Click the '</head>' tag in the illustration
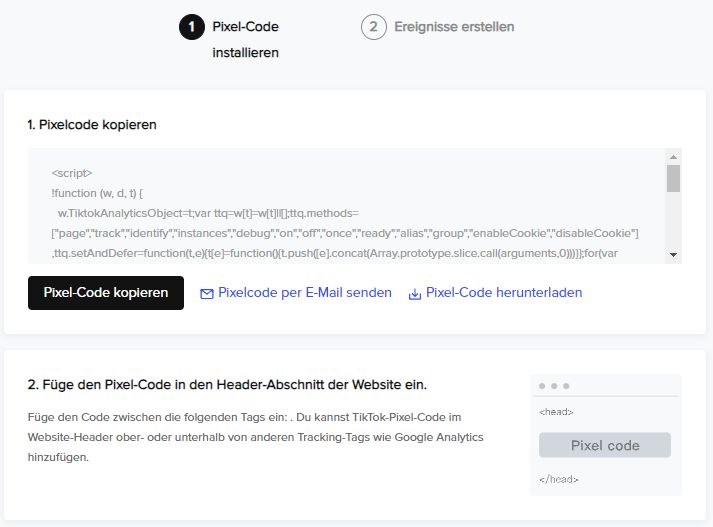The height and width of the screenshot is (527, 713). coord(559,479)
